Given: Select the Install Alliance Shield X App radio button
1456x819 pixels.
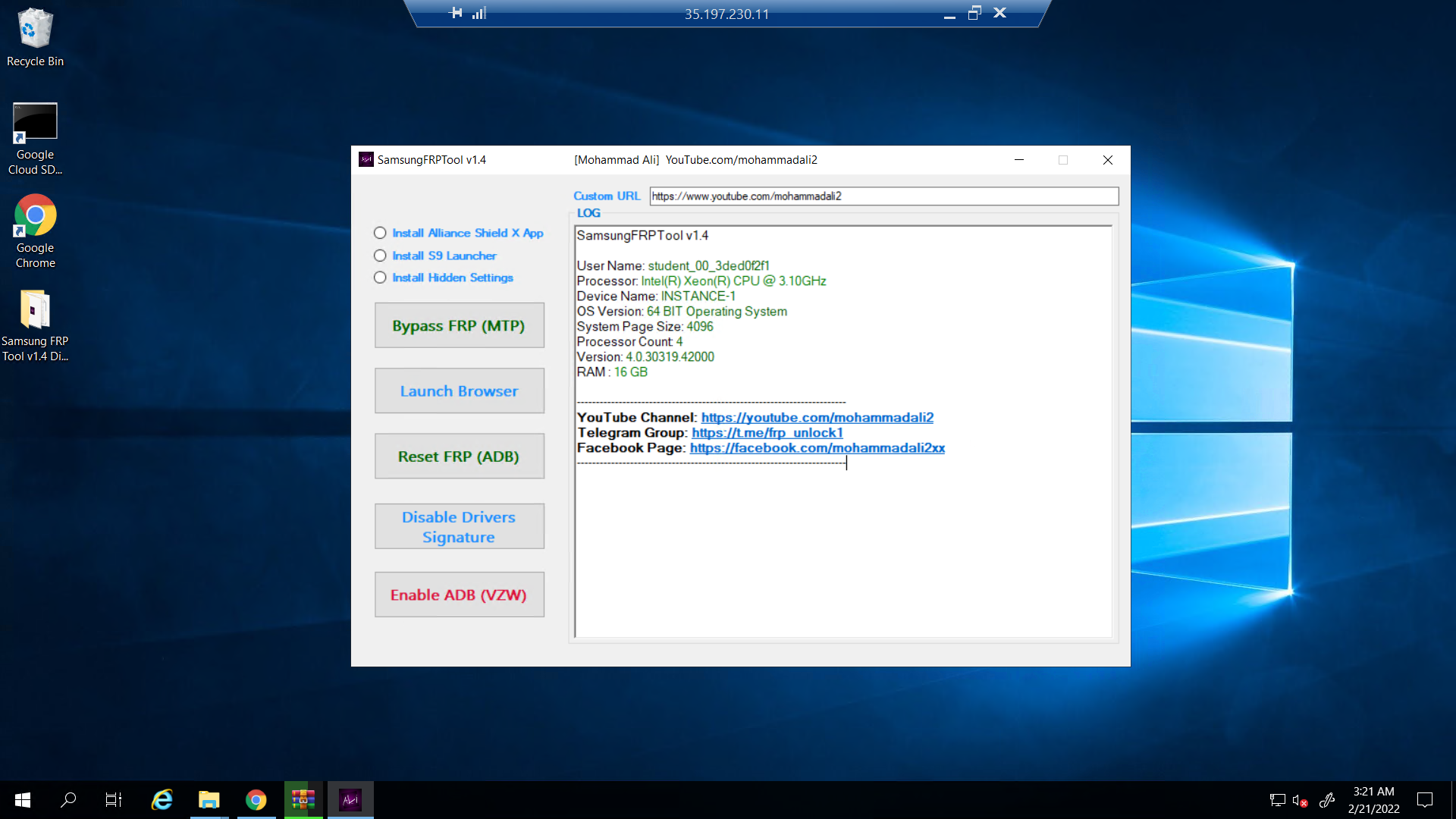Looking at the screenshot, I should point(379,232).
